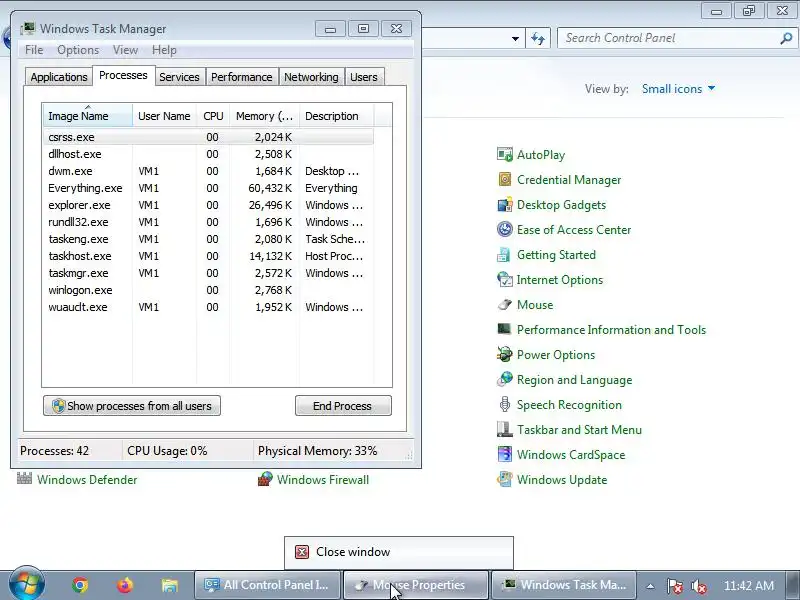Click the Speech Recognition microphone icon
The image size is (800, 600).
click(505, 405)
